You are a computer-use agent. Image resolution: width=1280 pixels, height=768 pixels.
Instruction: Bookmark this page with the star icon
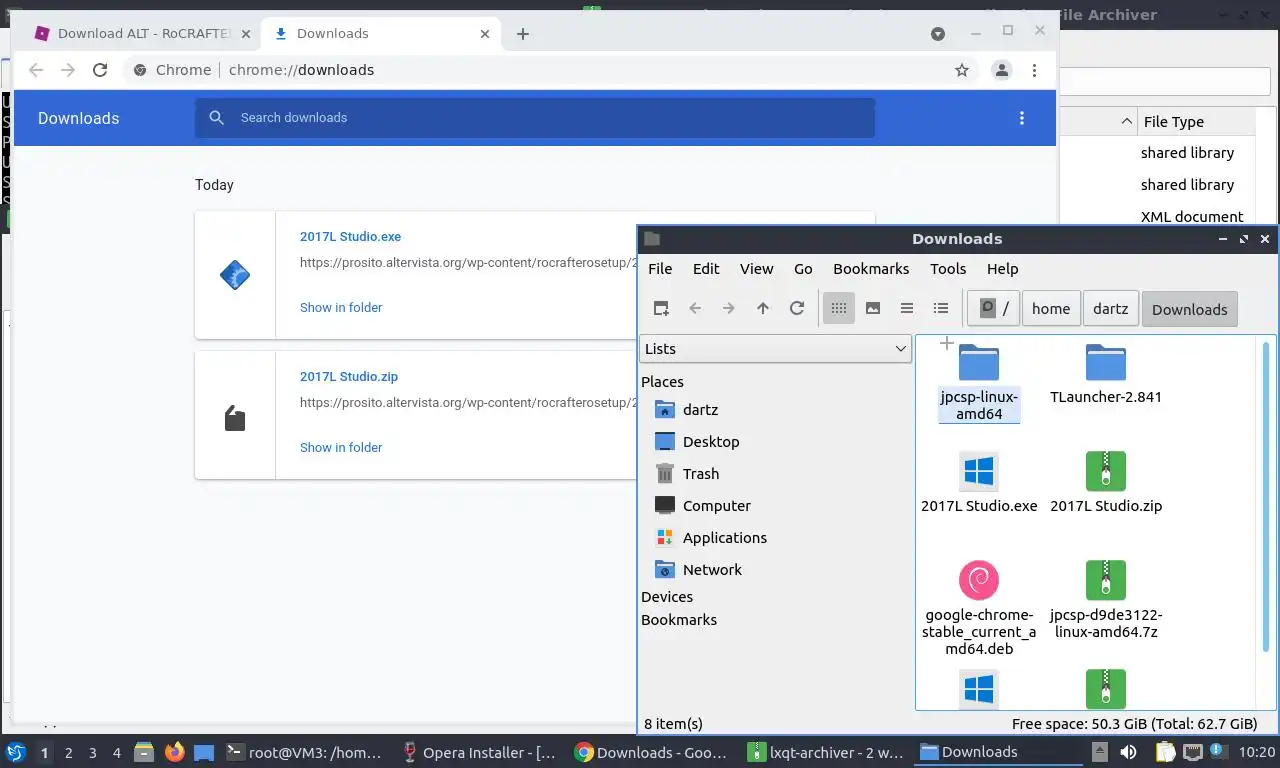(x=962, y=70)
